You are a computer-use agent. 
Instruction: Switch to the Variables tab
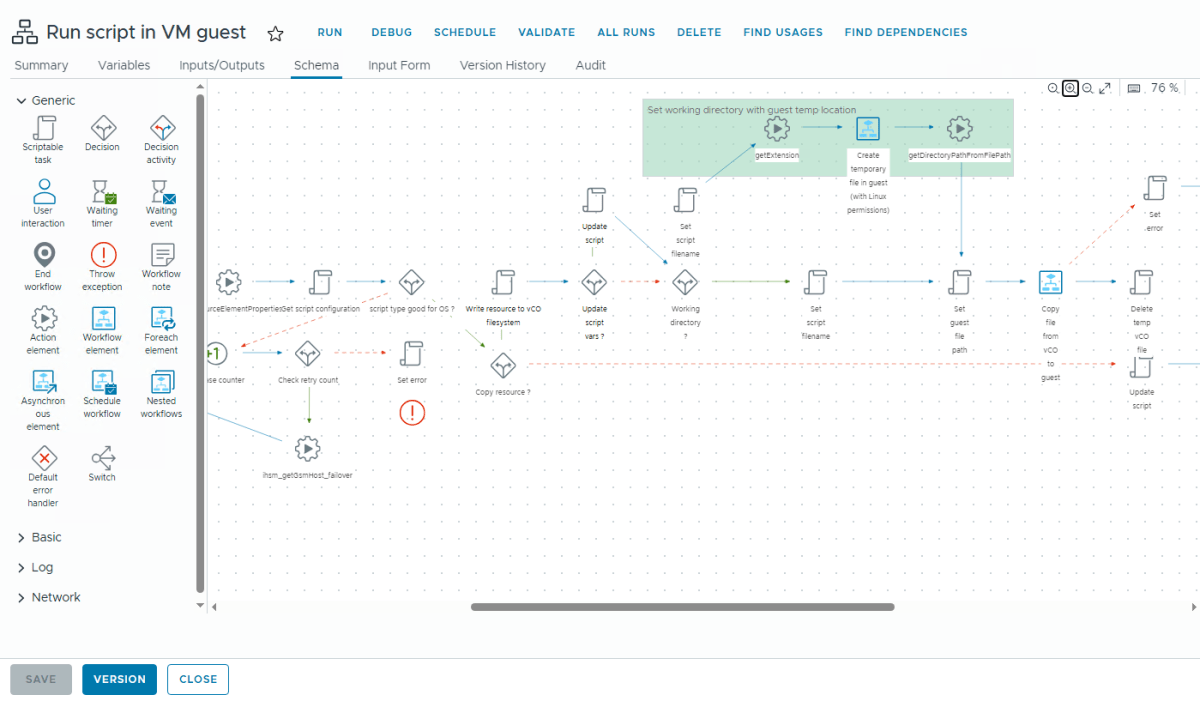point(123,65)
